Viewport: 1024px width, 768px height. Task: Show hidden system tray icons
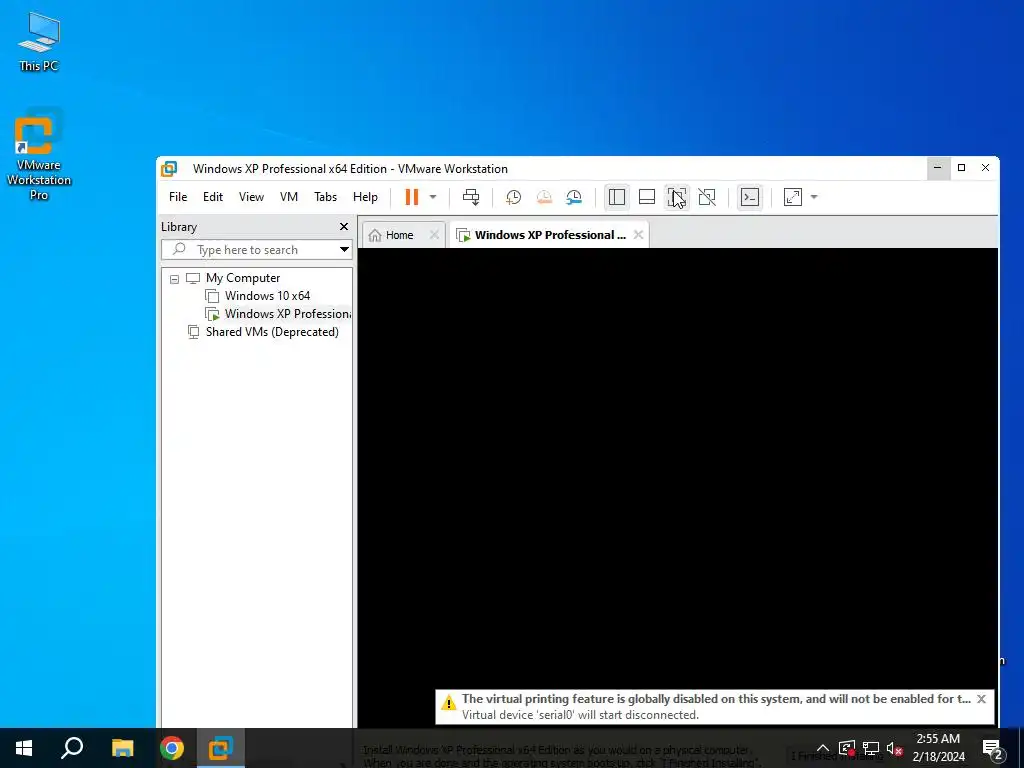(x=823, y=748)
